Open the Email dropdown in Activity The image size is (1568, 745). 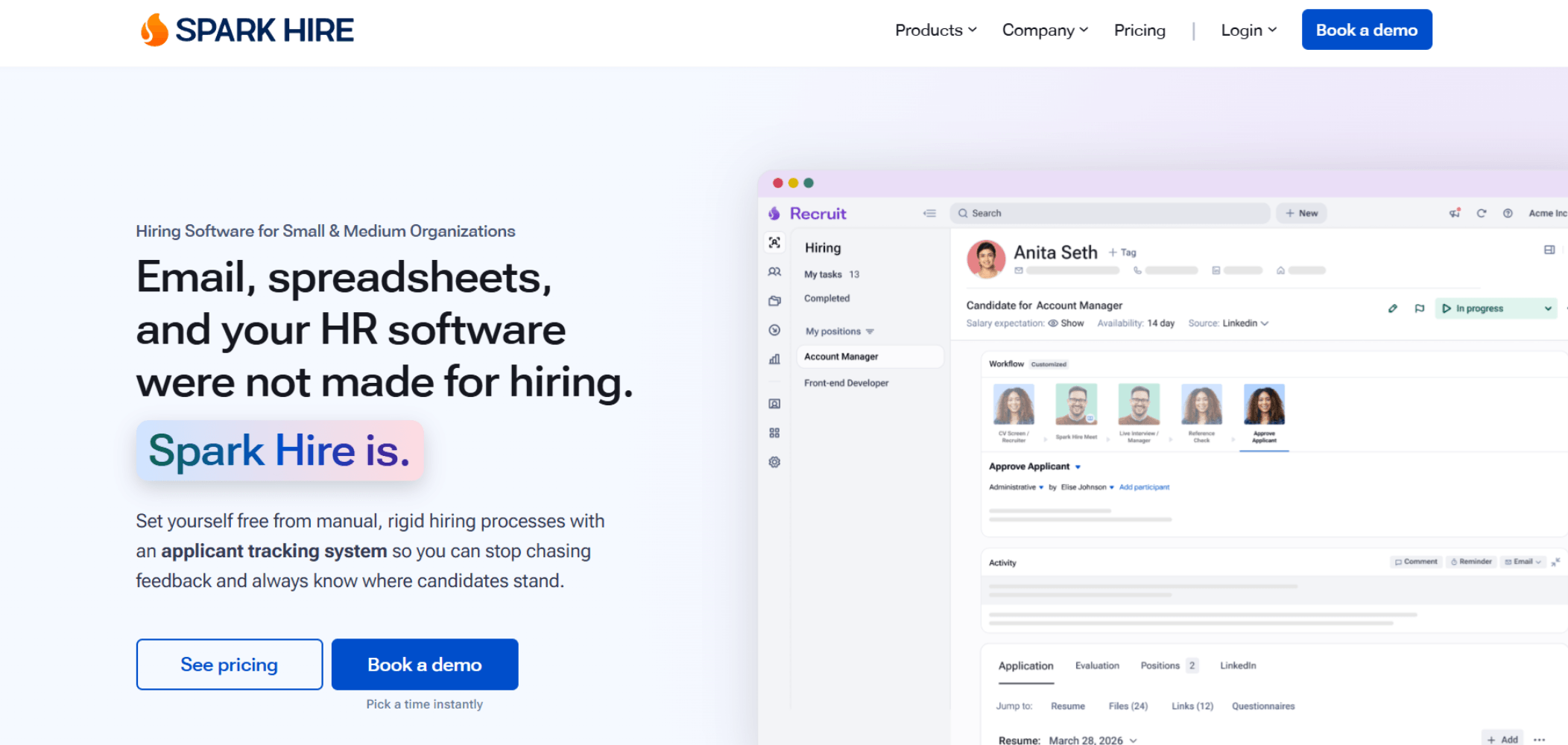(x=1523, y=562)
